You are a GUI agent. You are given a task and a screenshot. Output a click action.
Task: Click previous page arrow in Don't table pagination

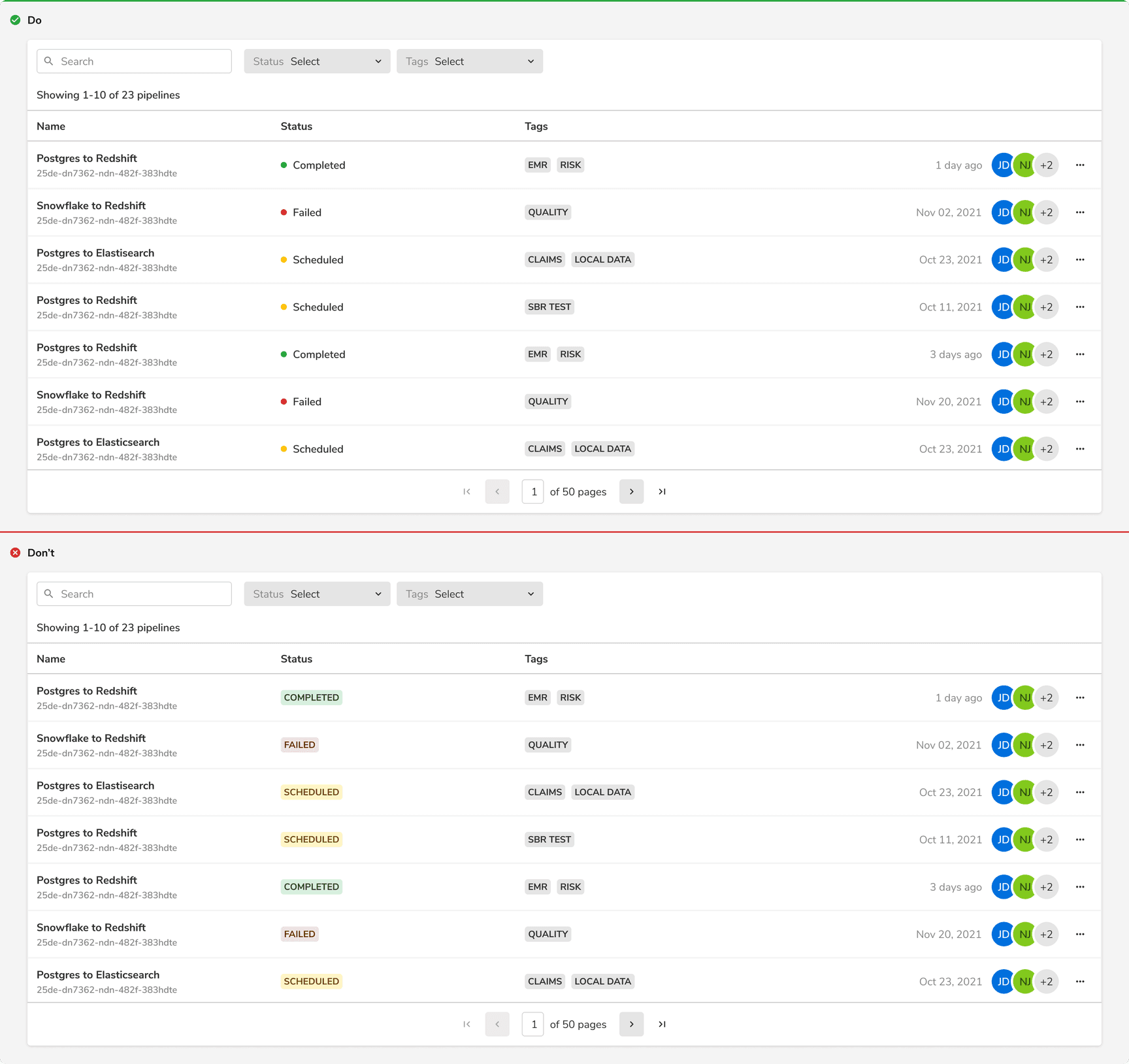(x=497, y=1024)
